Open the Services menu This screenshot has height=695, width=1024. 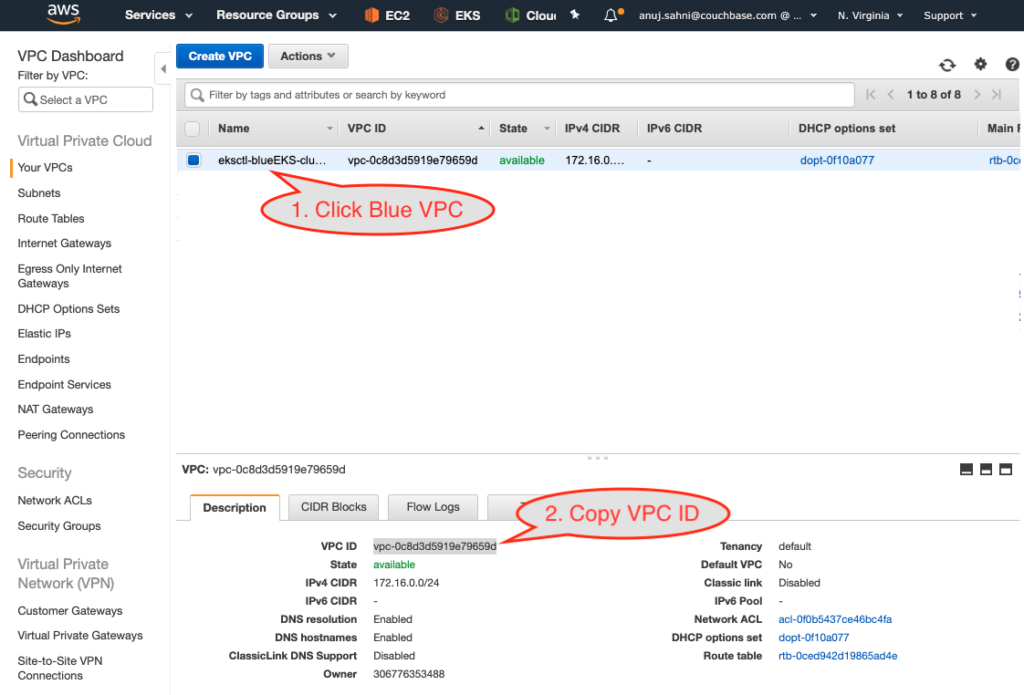(149, 15)
